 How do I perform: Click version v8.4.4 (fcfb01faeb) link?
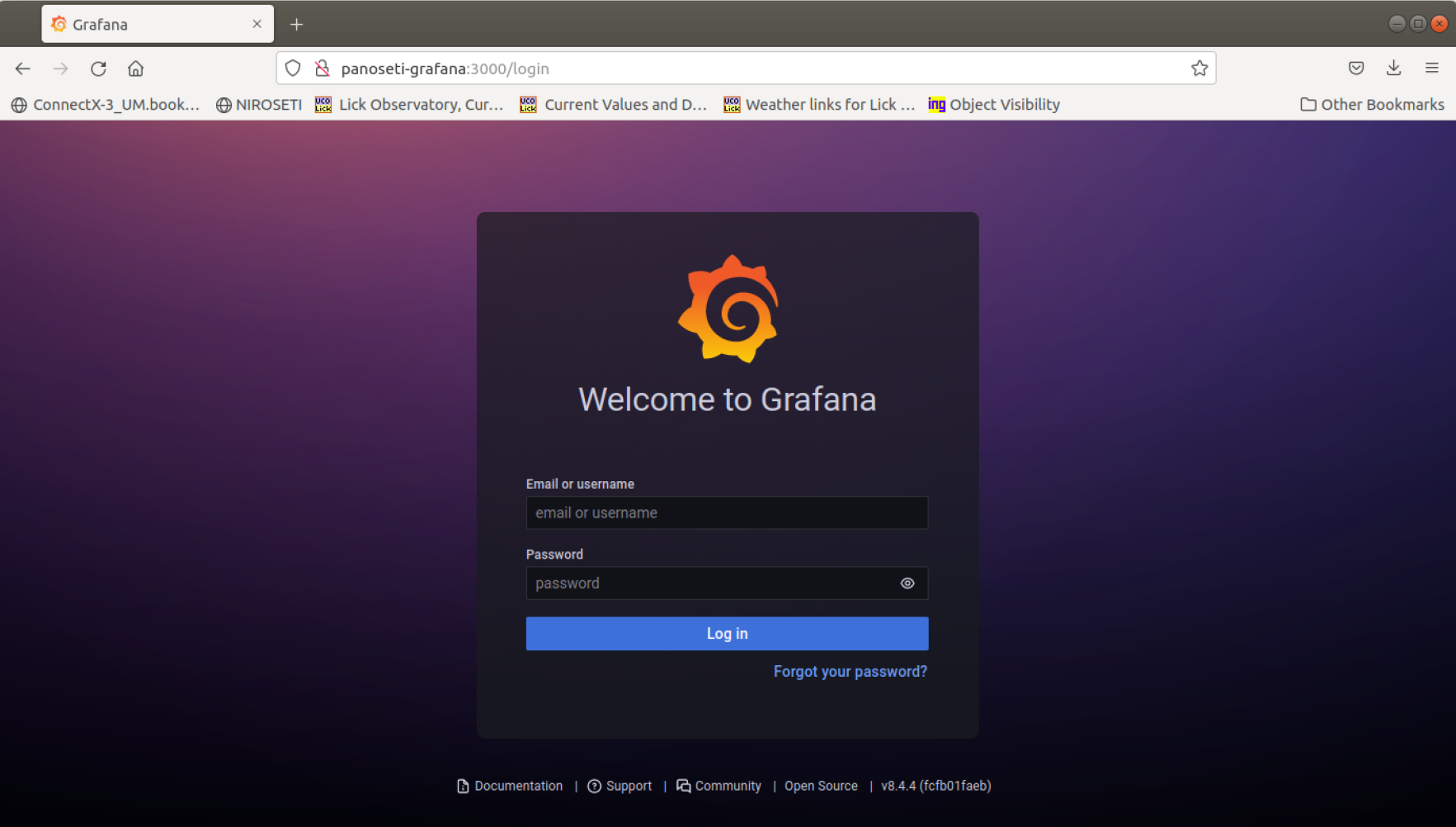pos(936,786)
